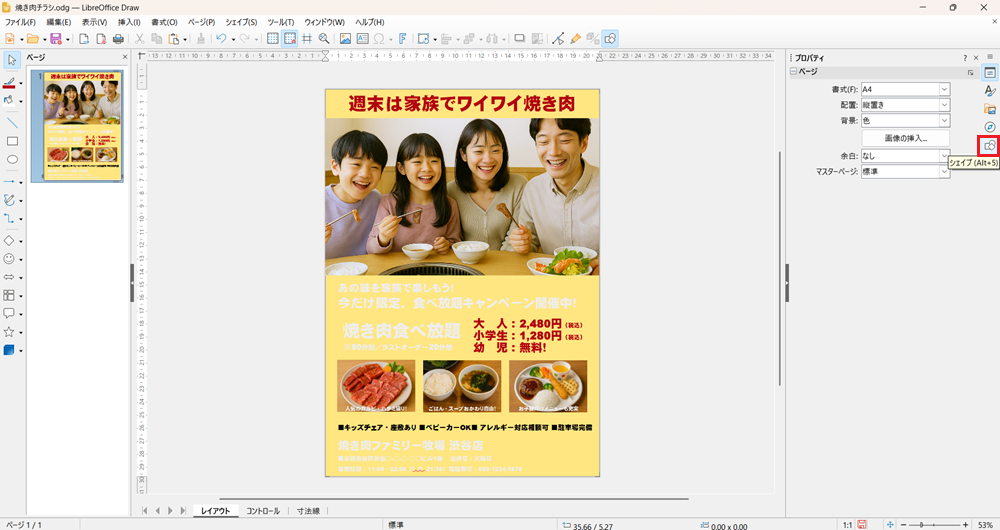Toggle grid display in toolbar
The image size is (1000, 530).
(272, 39)
